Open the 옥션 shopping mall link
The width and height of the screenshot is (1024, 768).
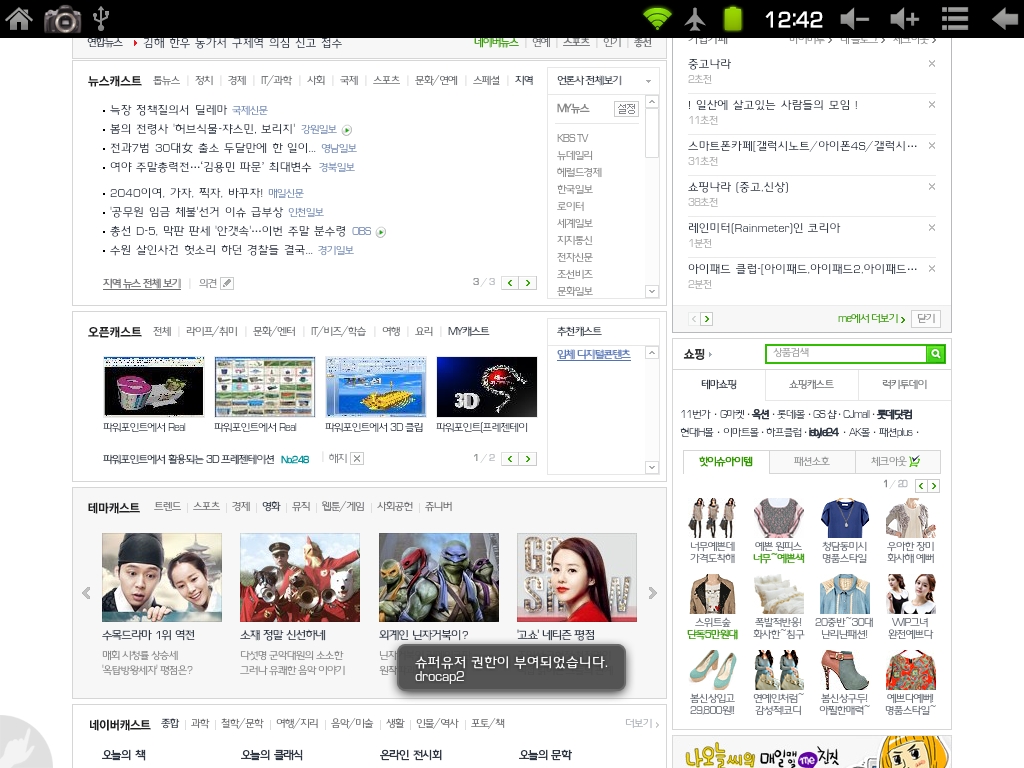tap(761, 414)
